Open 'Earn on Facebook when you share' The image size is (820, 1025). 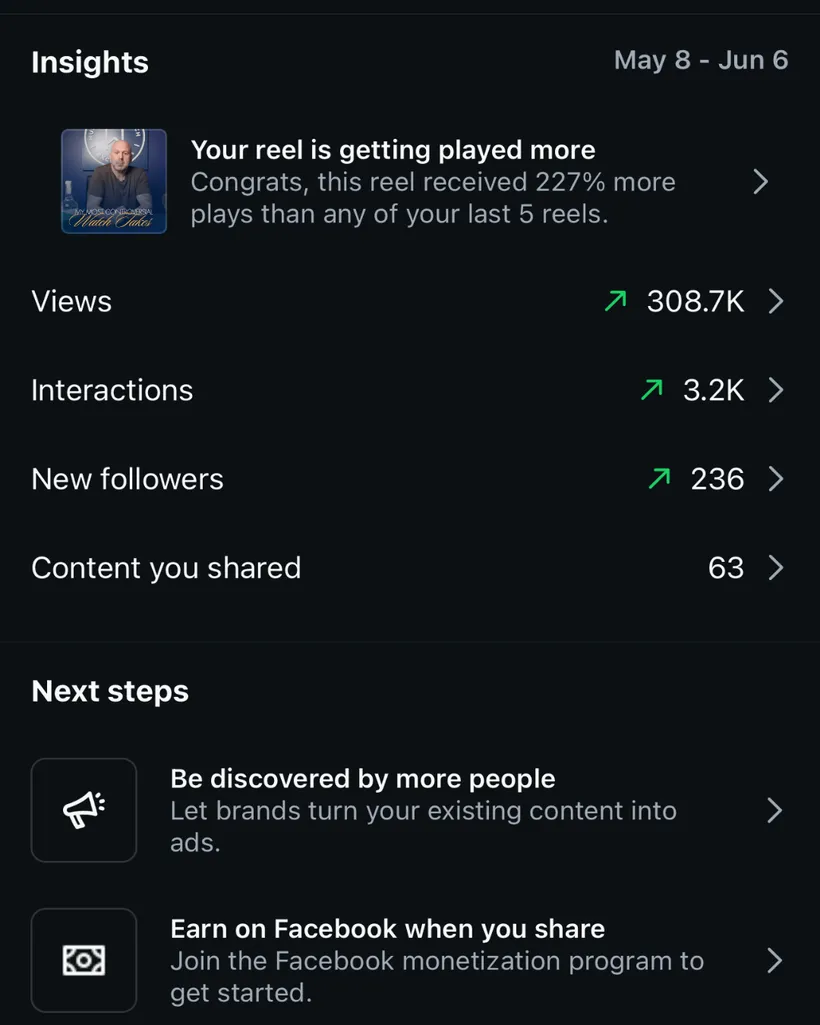pyautogui.click(x=388, y=929)
